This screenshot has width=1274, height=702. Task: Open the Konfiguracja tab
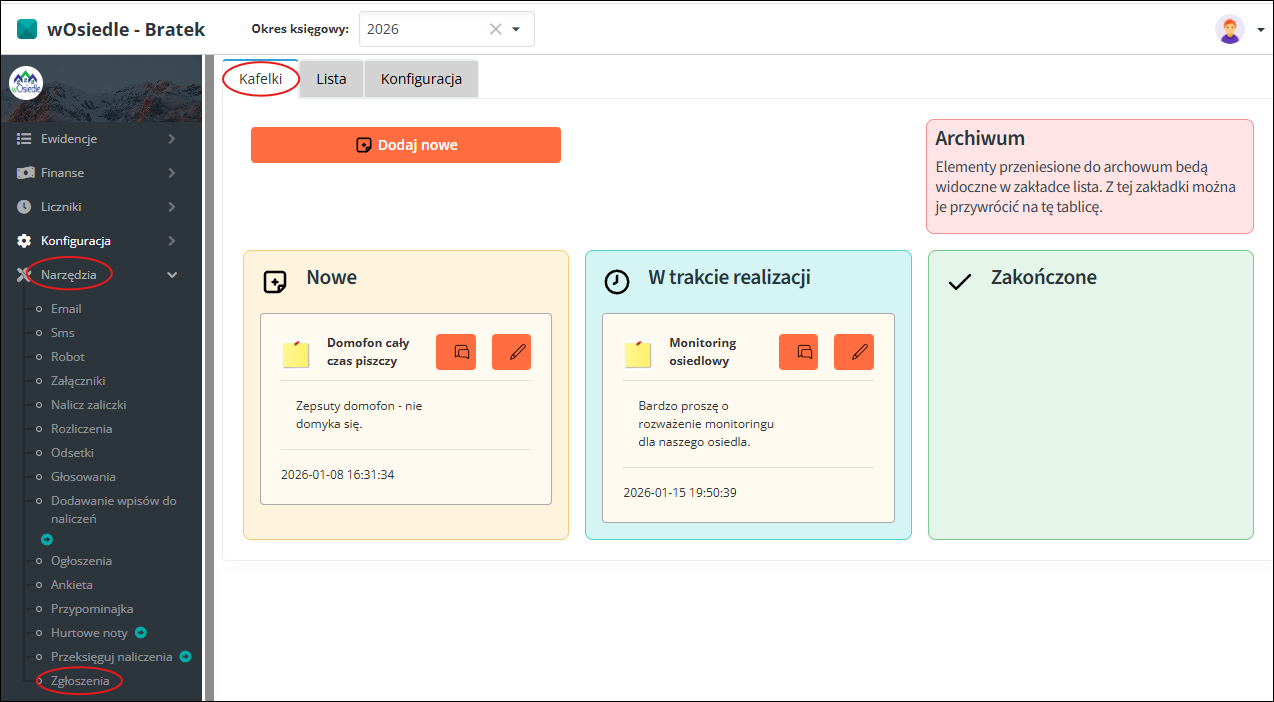421,79
